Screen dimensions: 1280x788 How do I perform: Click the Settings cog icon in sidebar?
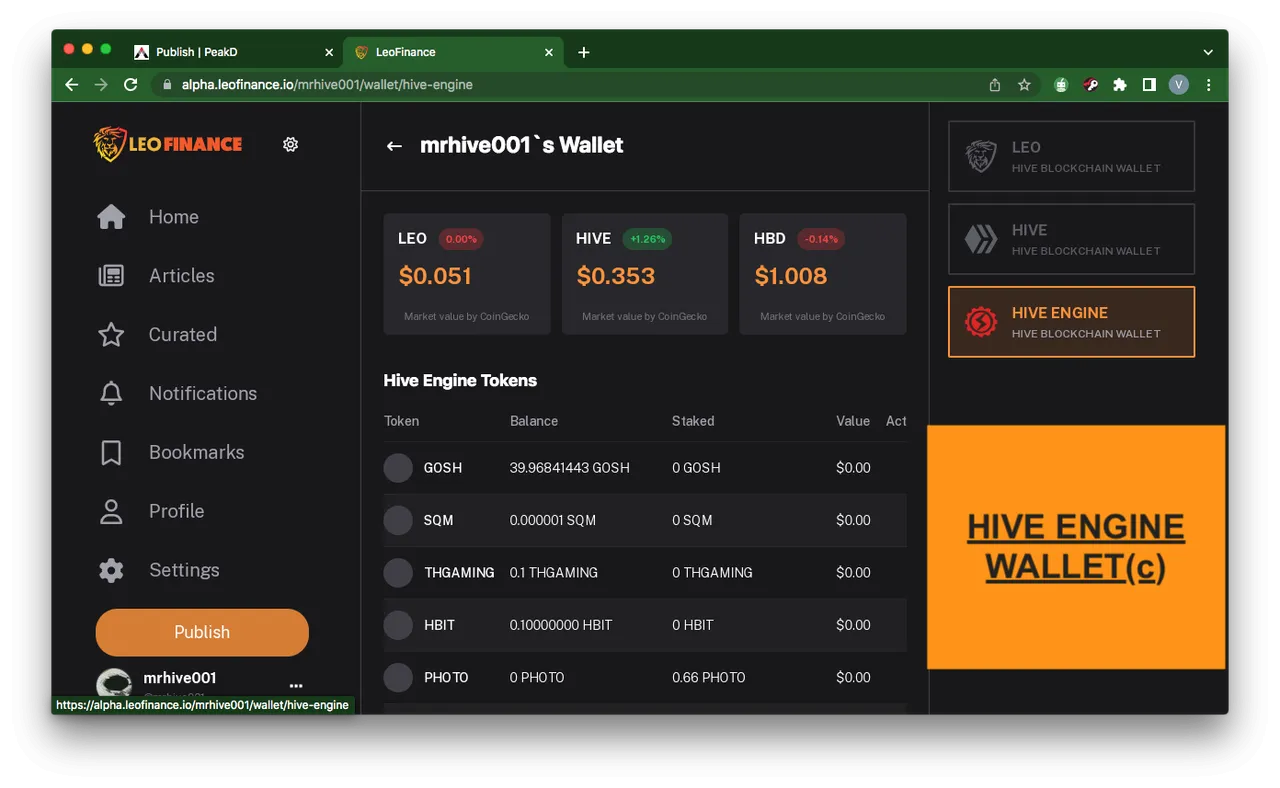pyautogui.click(x=111, y=570)
